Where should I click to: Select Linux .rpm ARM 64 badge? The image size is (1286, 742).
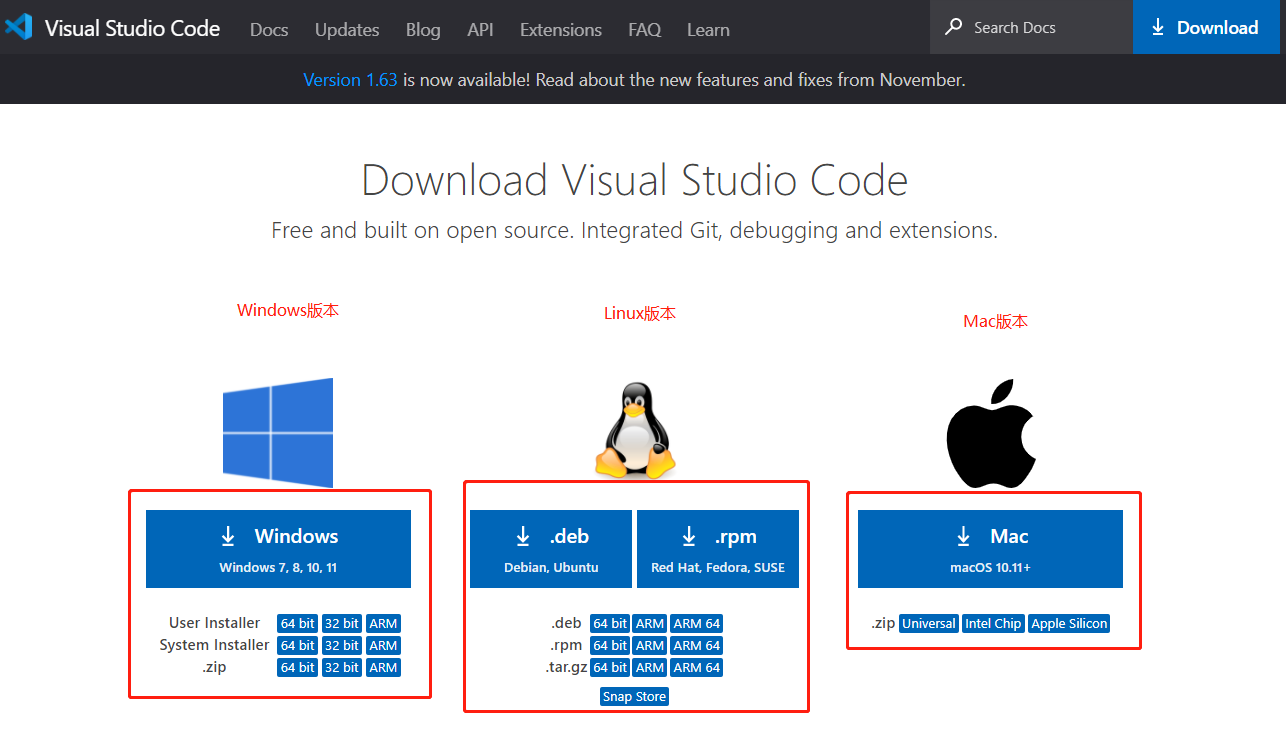coord(696,646)
